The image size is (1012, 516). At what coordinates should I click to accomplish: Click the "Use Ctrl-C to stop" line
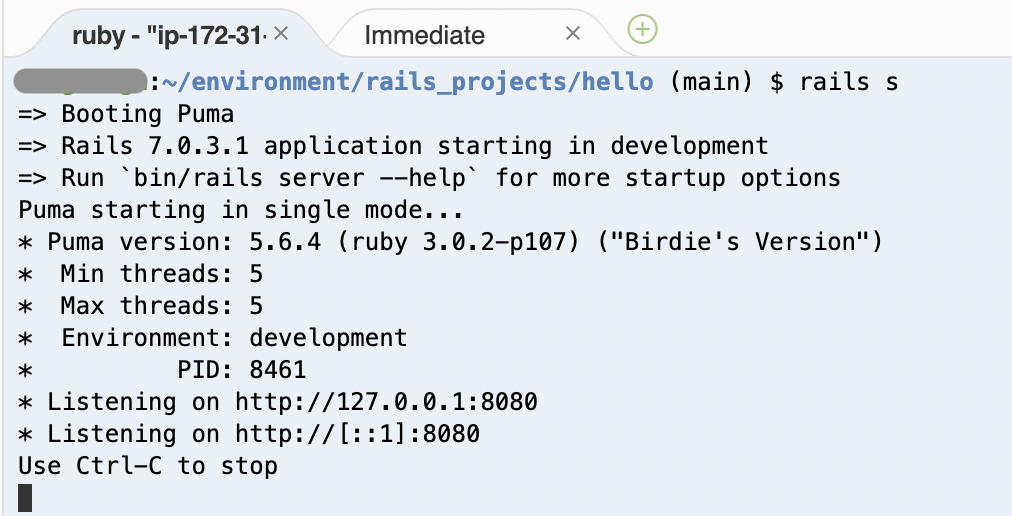[148, 466]
